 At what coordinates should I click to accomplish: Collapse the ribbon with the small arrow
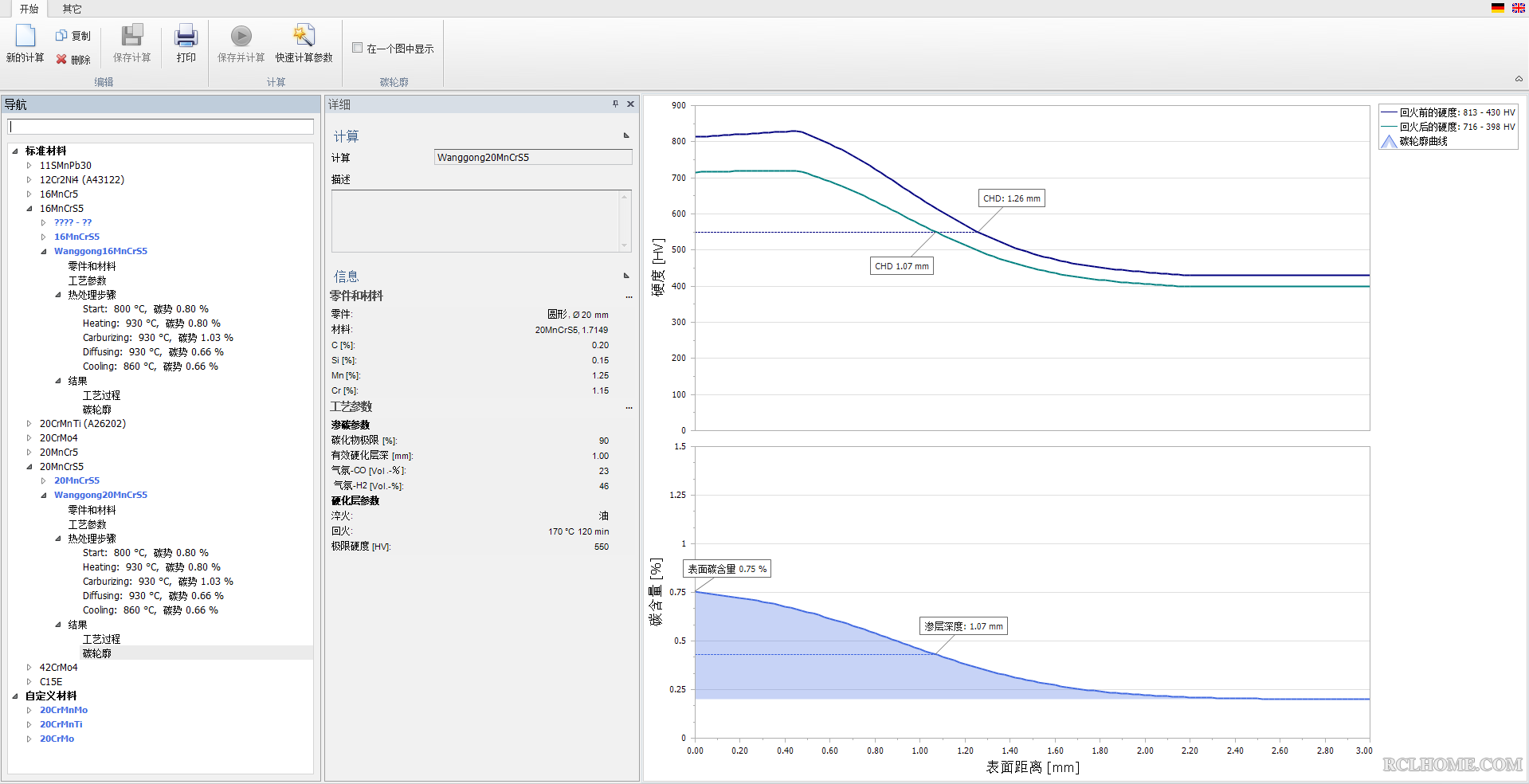(1519, 79)
